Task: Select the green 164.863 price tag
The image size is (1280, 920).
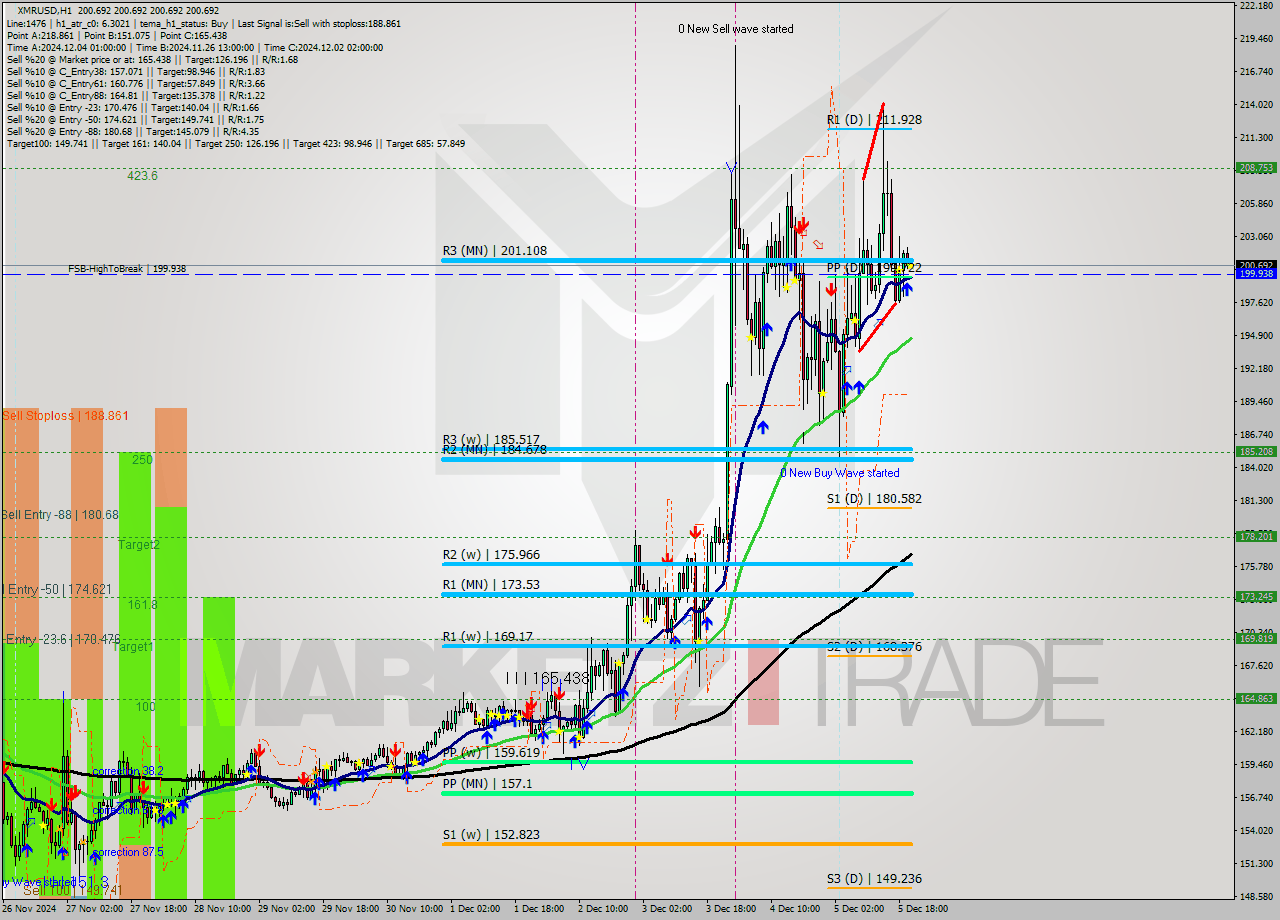Action: [x=1256, y=699]
